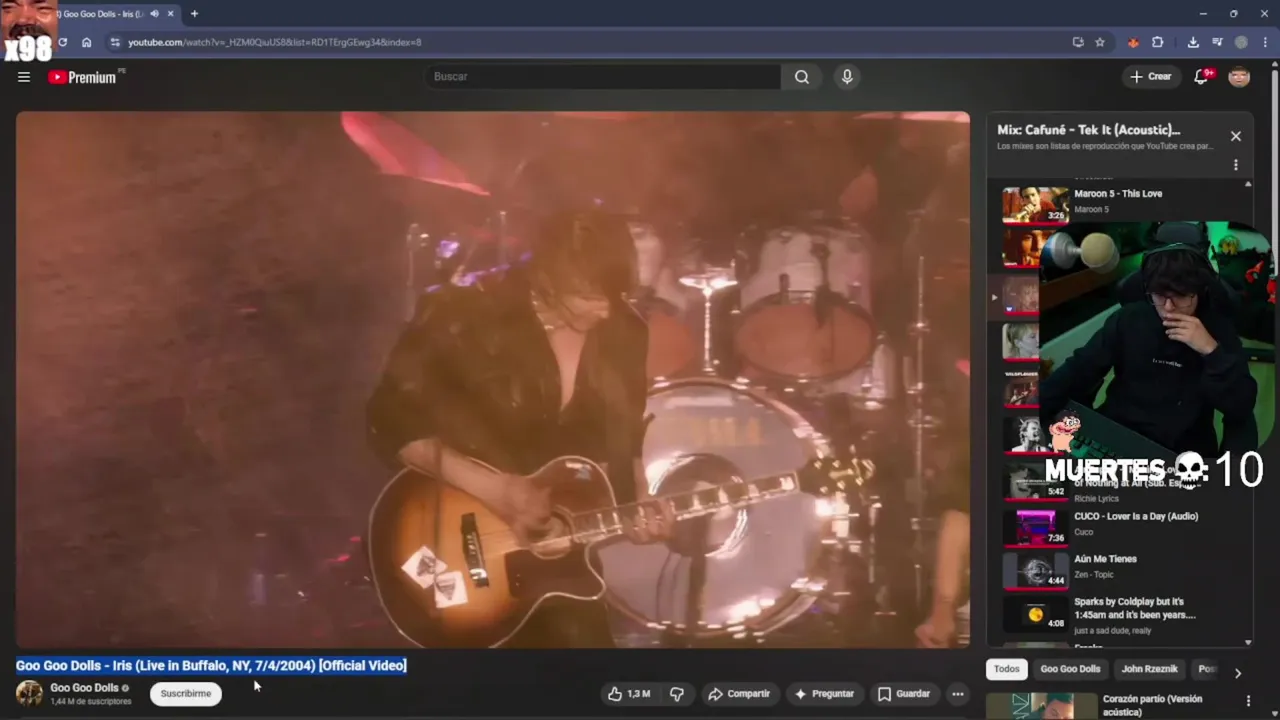Like the video with thumbs up

[x=629, y=694]
